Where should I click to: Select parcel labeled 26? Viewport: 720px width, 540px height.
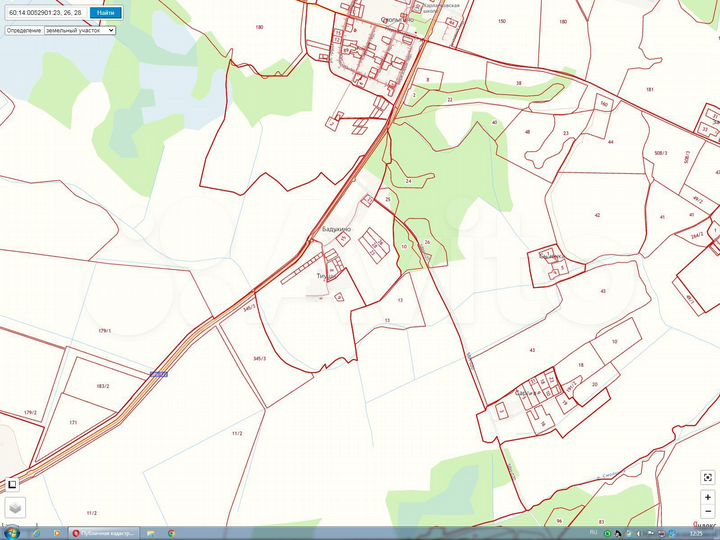pos(427,242)
